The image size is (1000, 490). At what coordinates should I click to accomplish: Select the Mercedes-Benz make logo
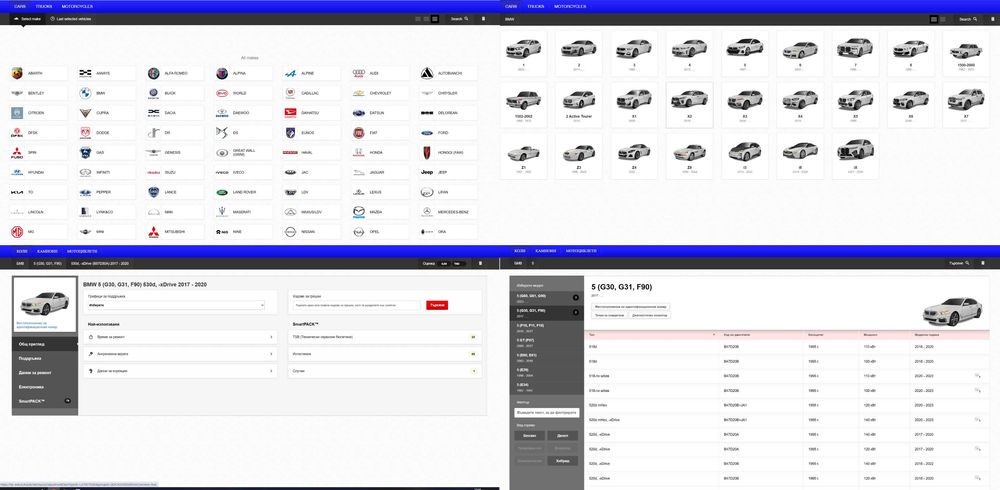click(427, 212)
